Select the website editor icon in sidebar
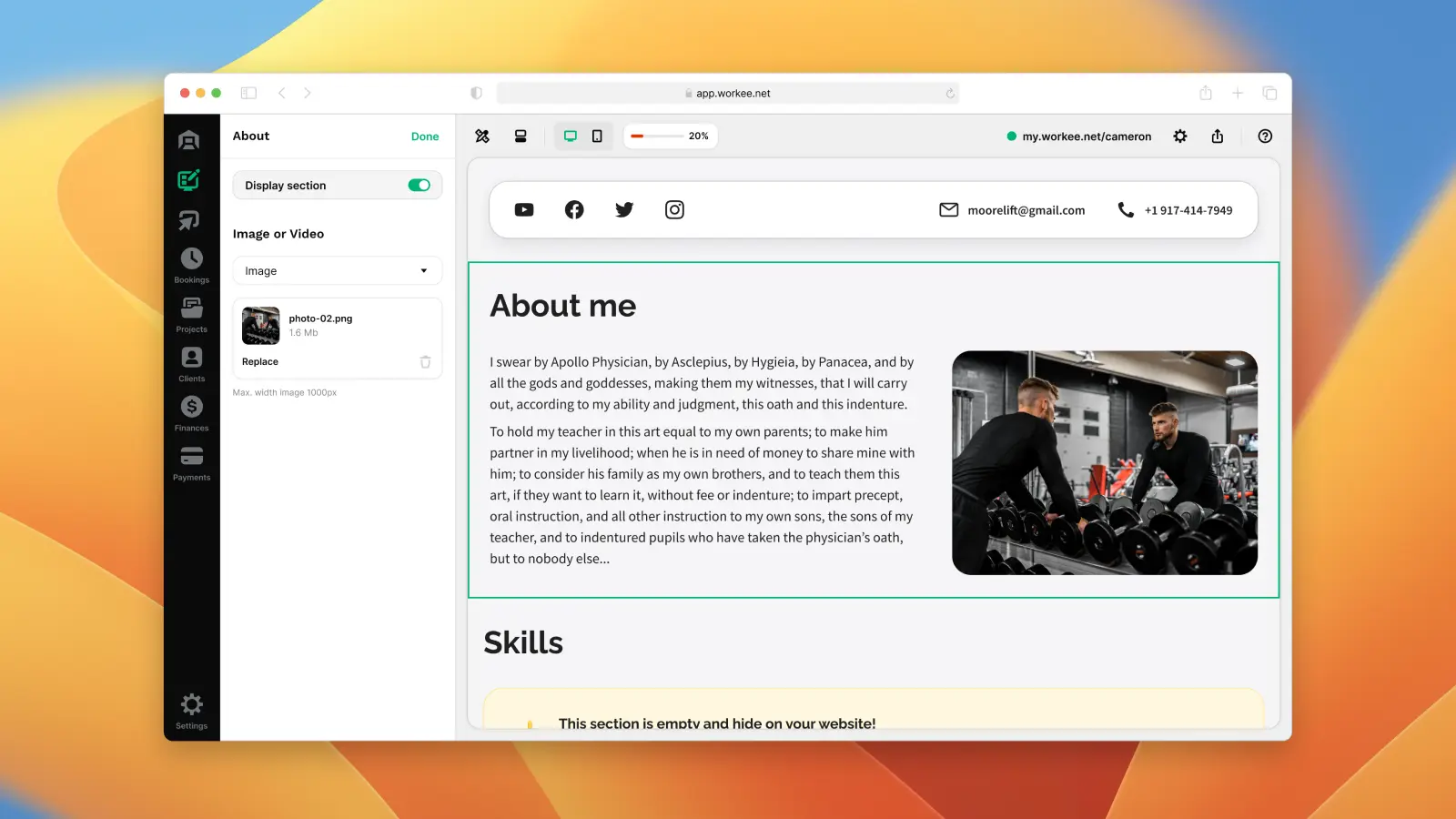 coord(189,180)
